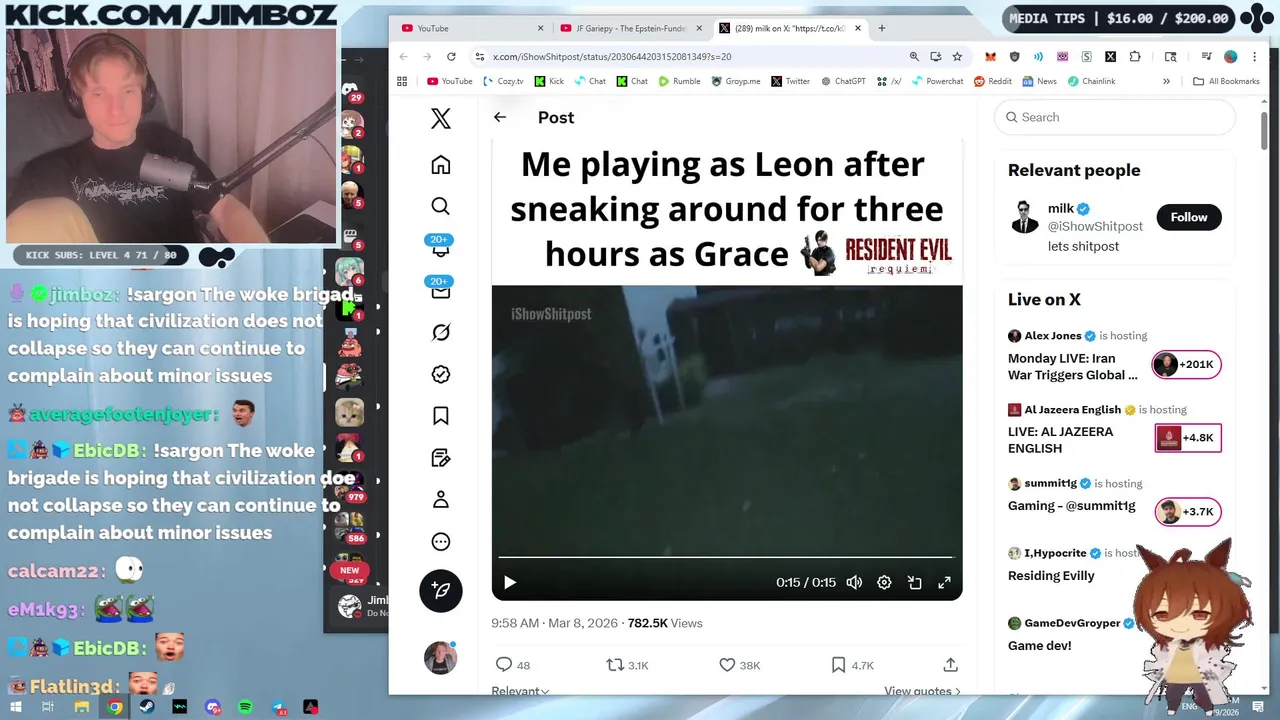1280x720 pixels.
Task: Mute the video with speaker icon
Action: [854, 582]
